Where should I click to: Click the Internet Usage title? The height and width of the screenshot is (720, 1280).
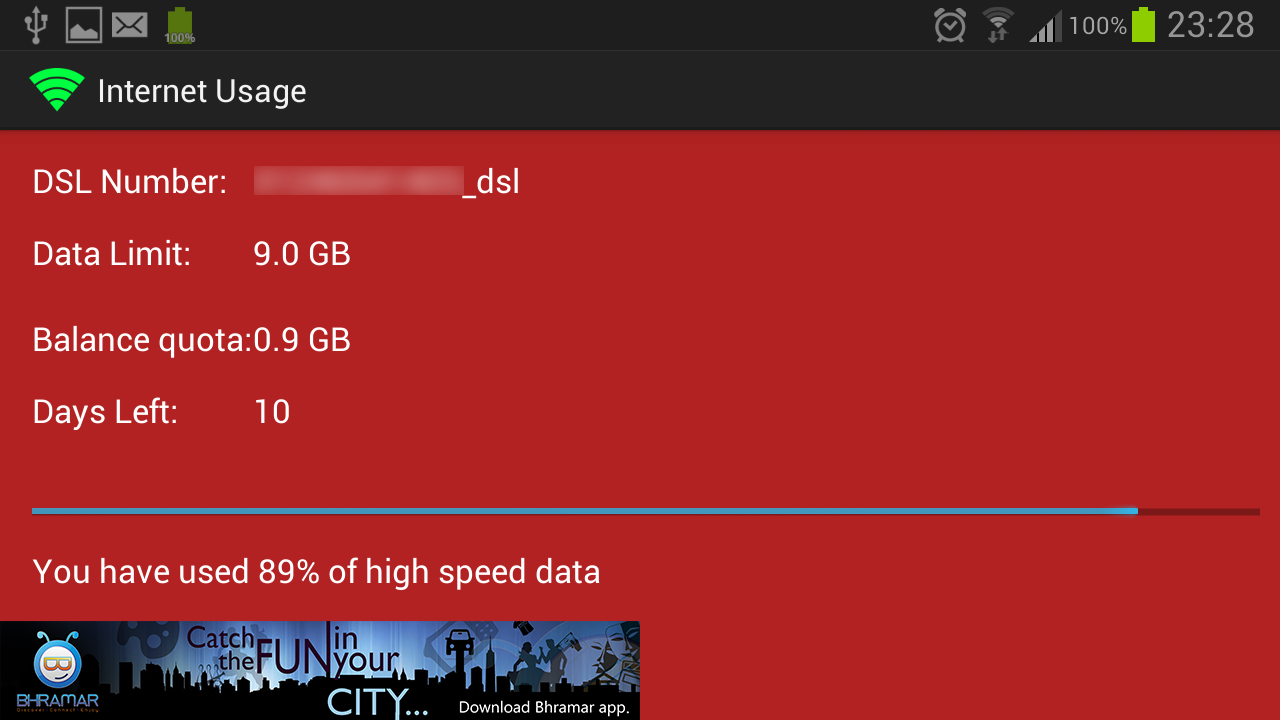202,91
